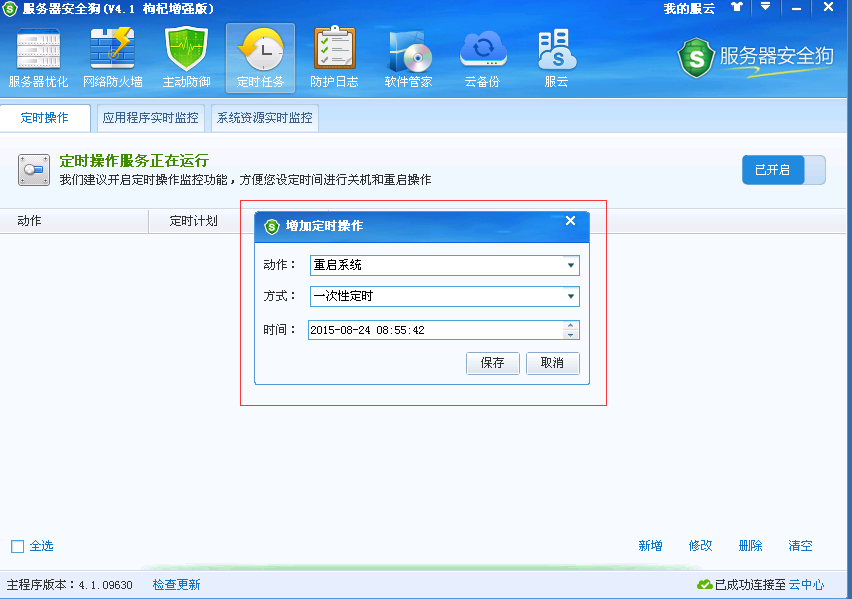
Task: Click the 时间 date-time input field
Action: (x=434, y=330)
